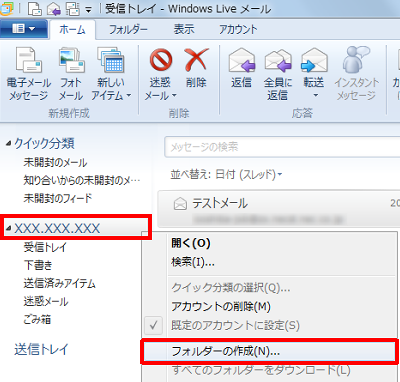Click the quick access new mail icon

tap(35, 9)
